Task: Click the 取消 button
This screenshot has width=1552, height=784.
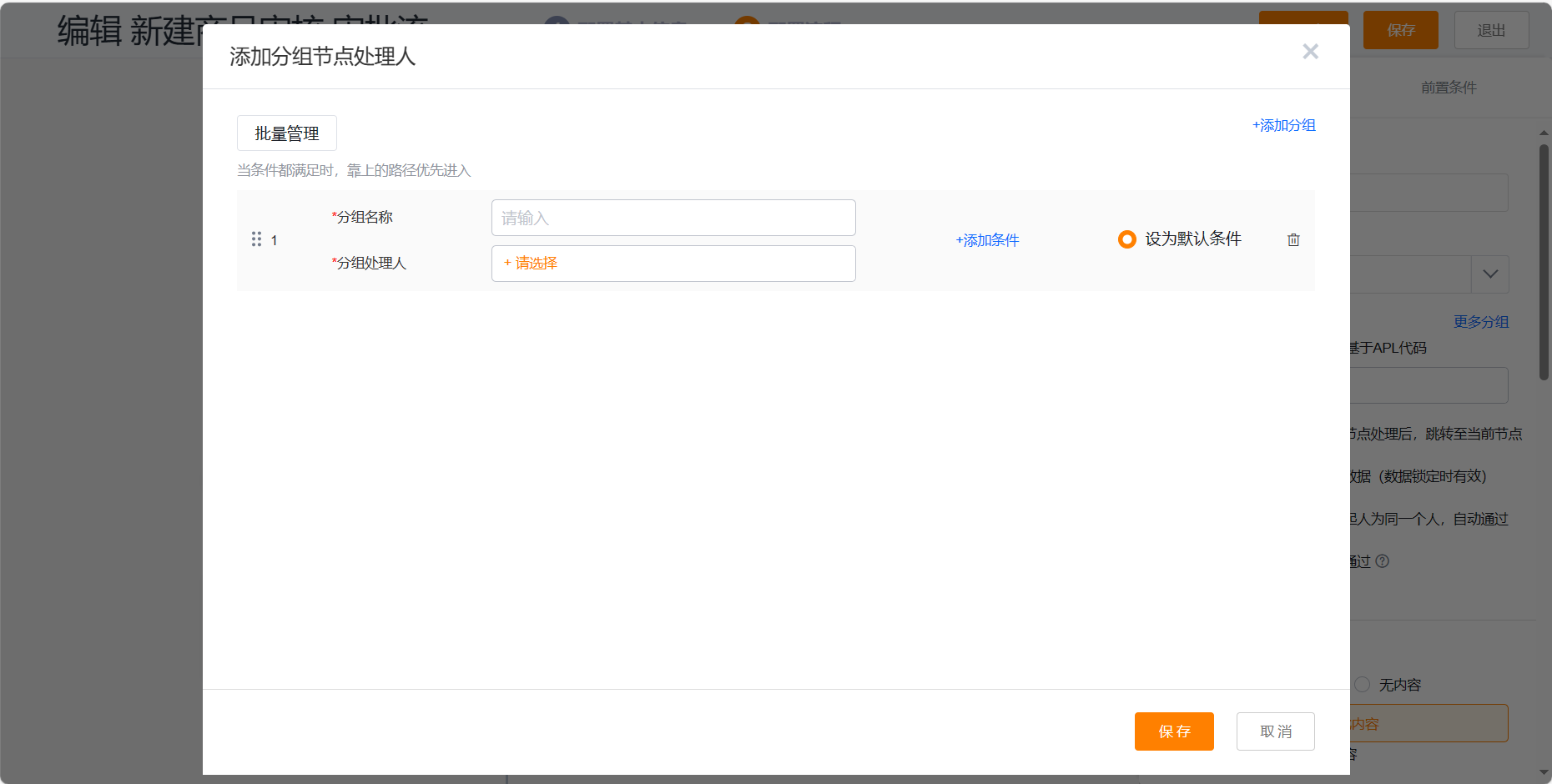Action: point(1276,731)
